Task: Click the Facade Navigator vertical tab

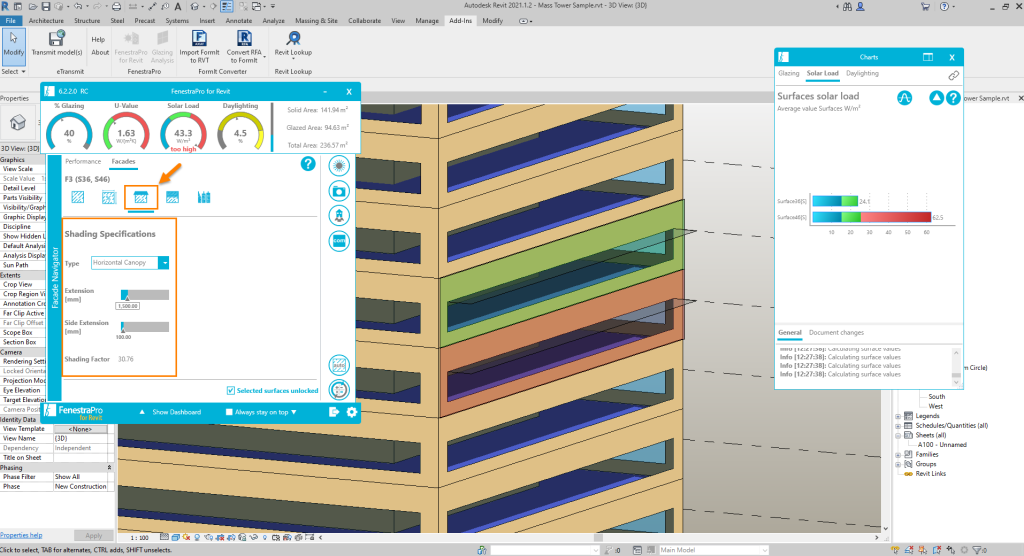Action: click(55, 277)
